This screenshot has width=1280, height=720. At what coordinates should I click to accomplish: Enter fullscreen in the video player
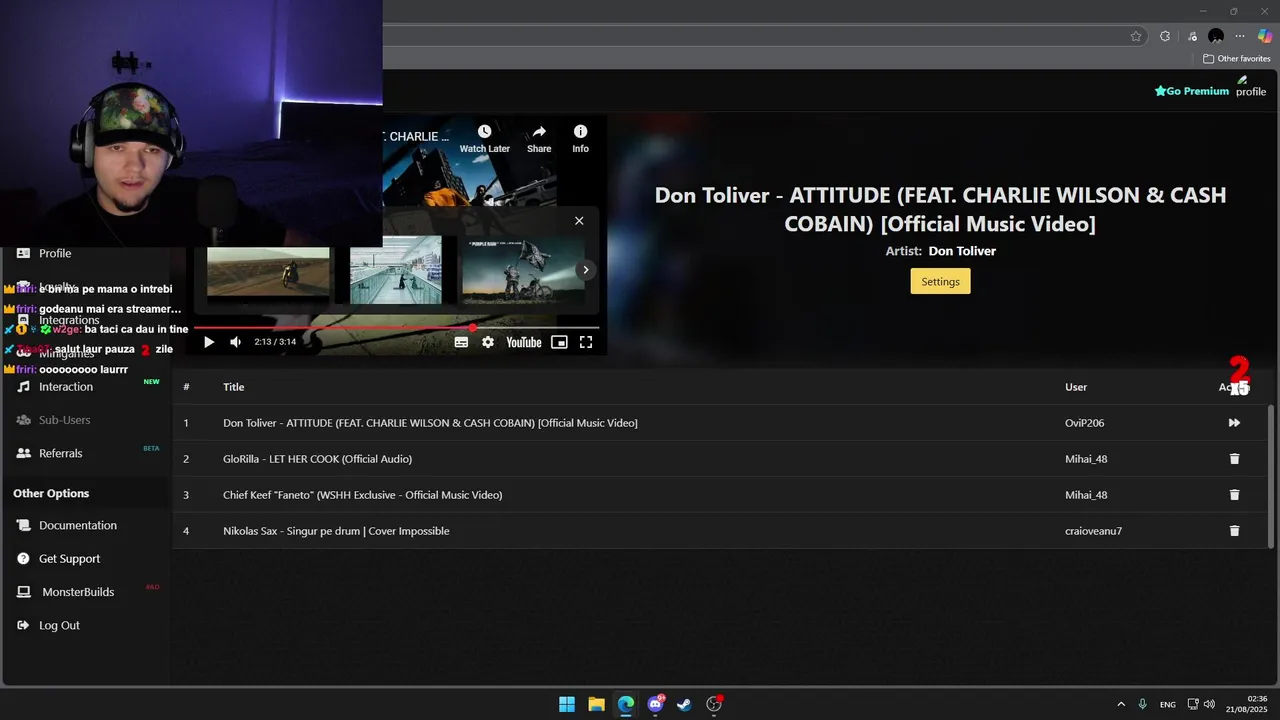click(586, 342)
